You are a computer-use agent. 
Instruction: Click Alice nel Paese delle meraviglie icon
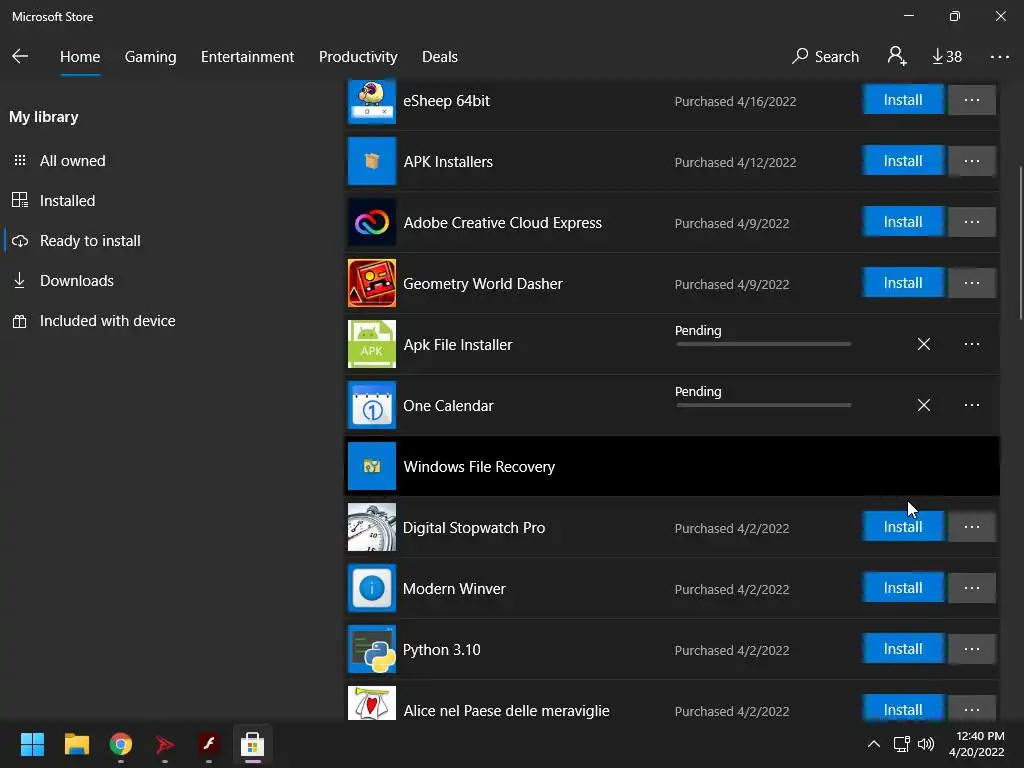372,703
